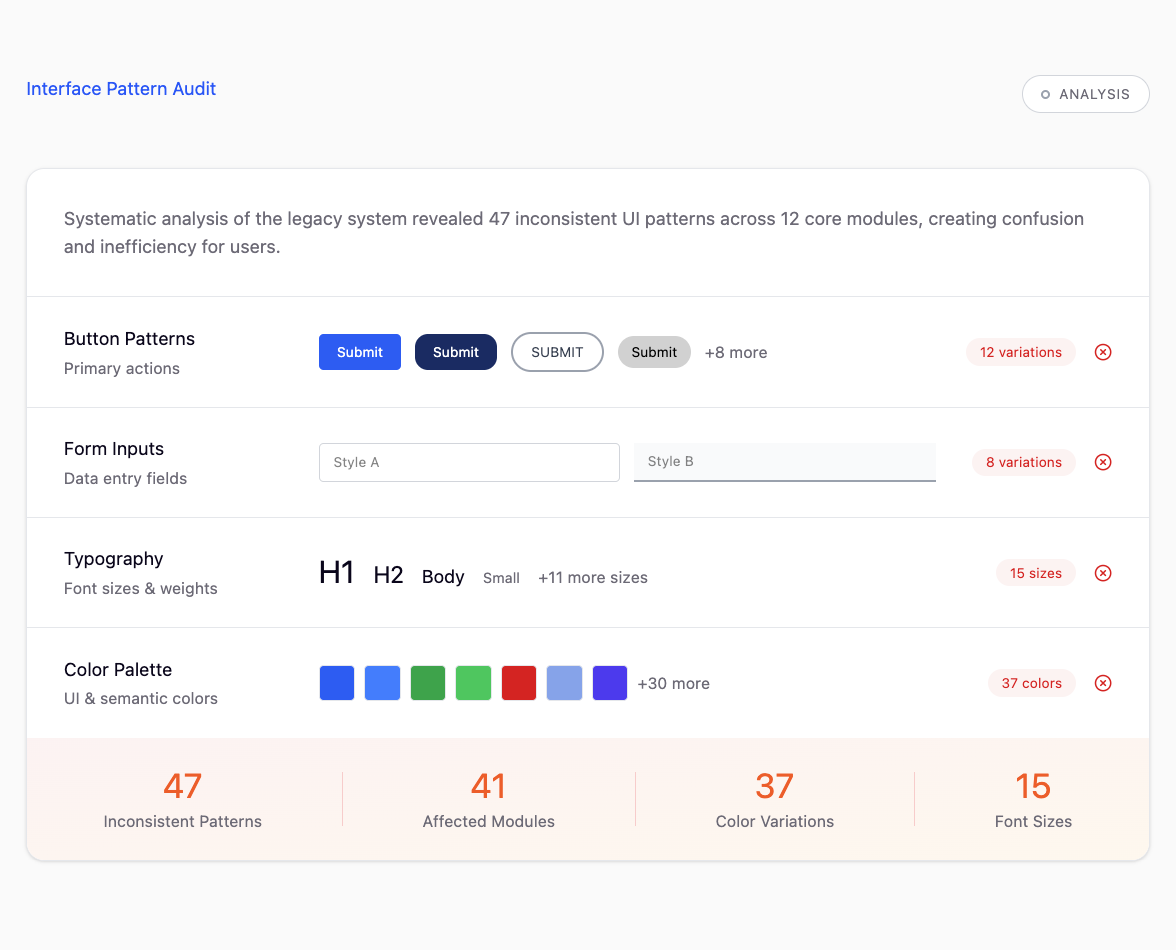Click the dismiss icon for Color Palette row
The image size is (1176, 950).
[x=1103, y=683]
